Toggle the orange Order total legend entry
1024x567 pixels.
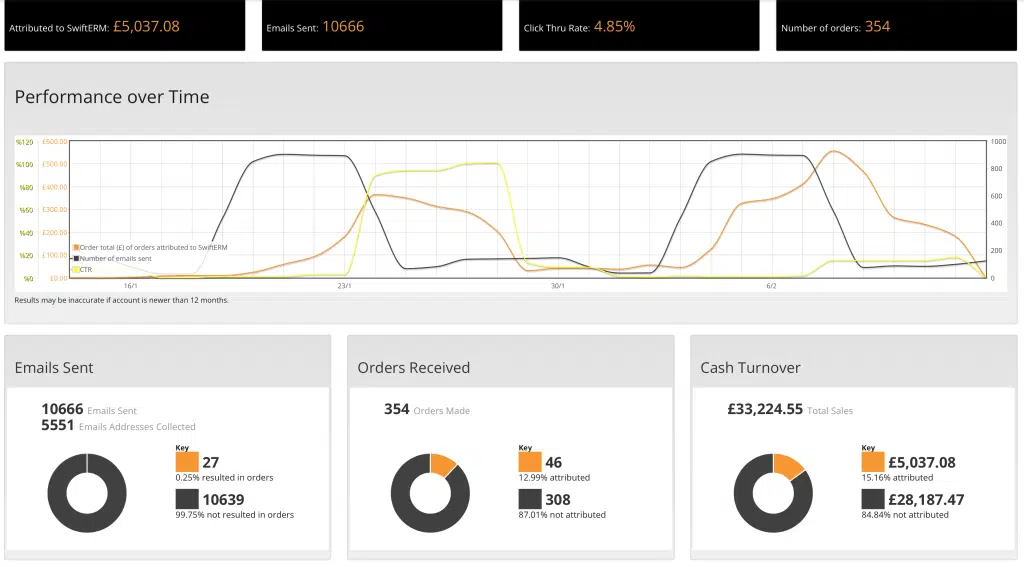(x=150, y=248)
